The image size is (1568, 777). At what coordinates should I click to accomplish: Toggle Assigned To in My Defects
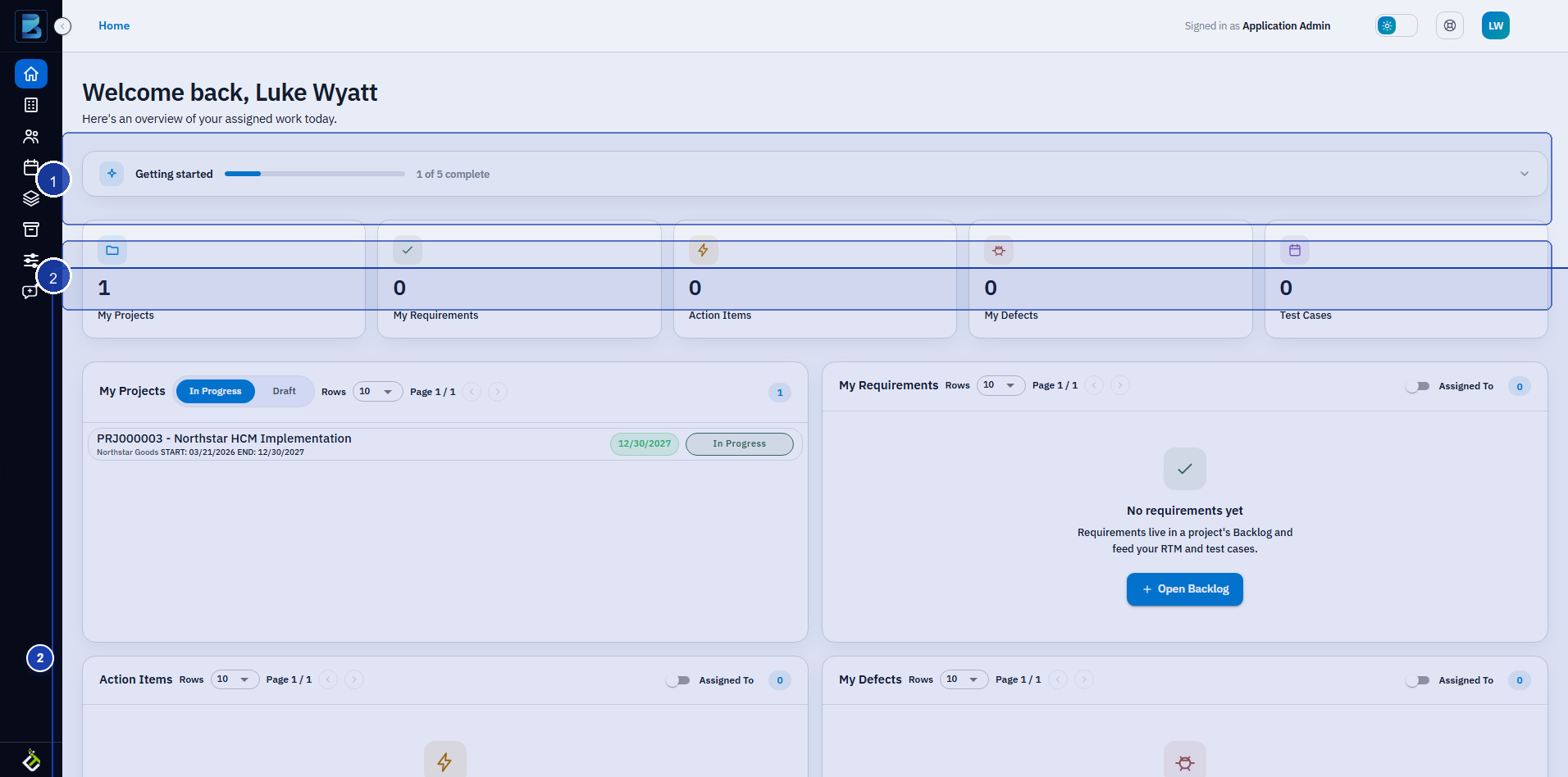point(1417,680)
